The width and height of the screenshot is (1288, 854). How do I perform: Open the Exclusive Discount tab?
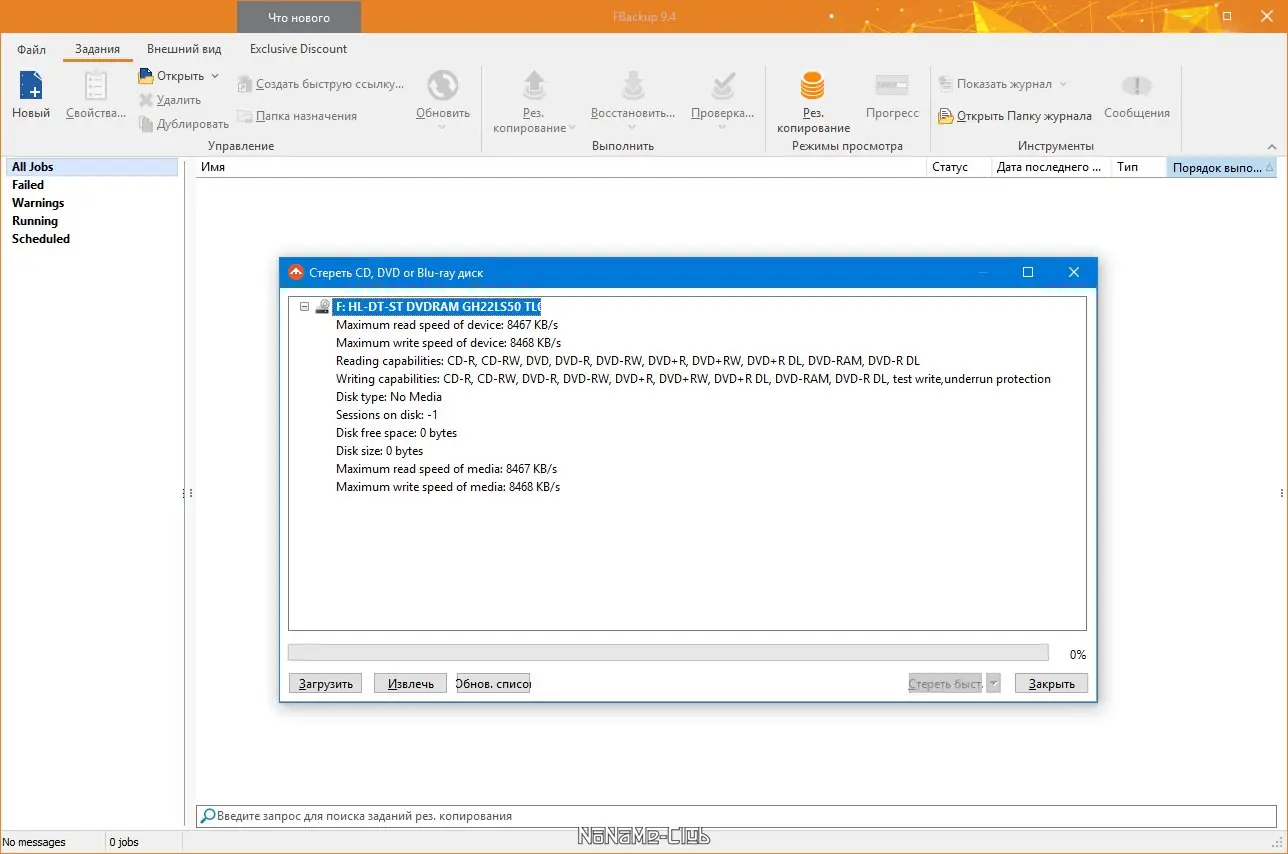tap(298, 48)
